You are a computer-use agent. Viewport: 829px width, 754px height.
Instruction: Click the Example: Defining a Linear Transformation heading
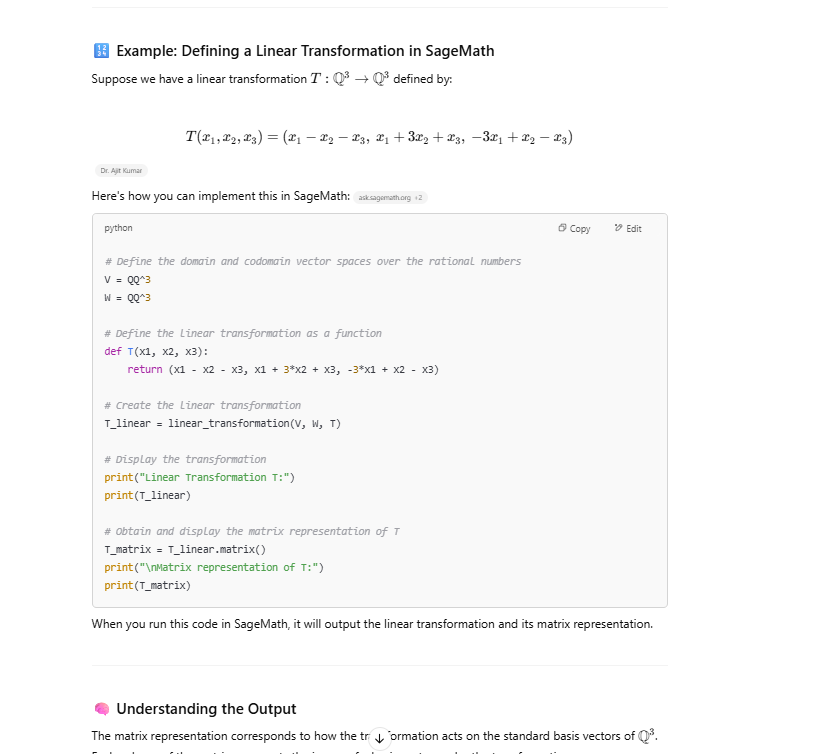(x=305, y=51)
